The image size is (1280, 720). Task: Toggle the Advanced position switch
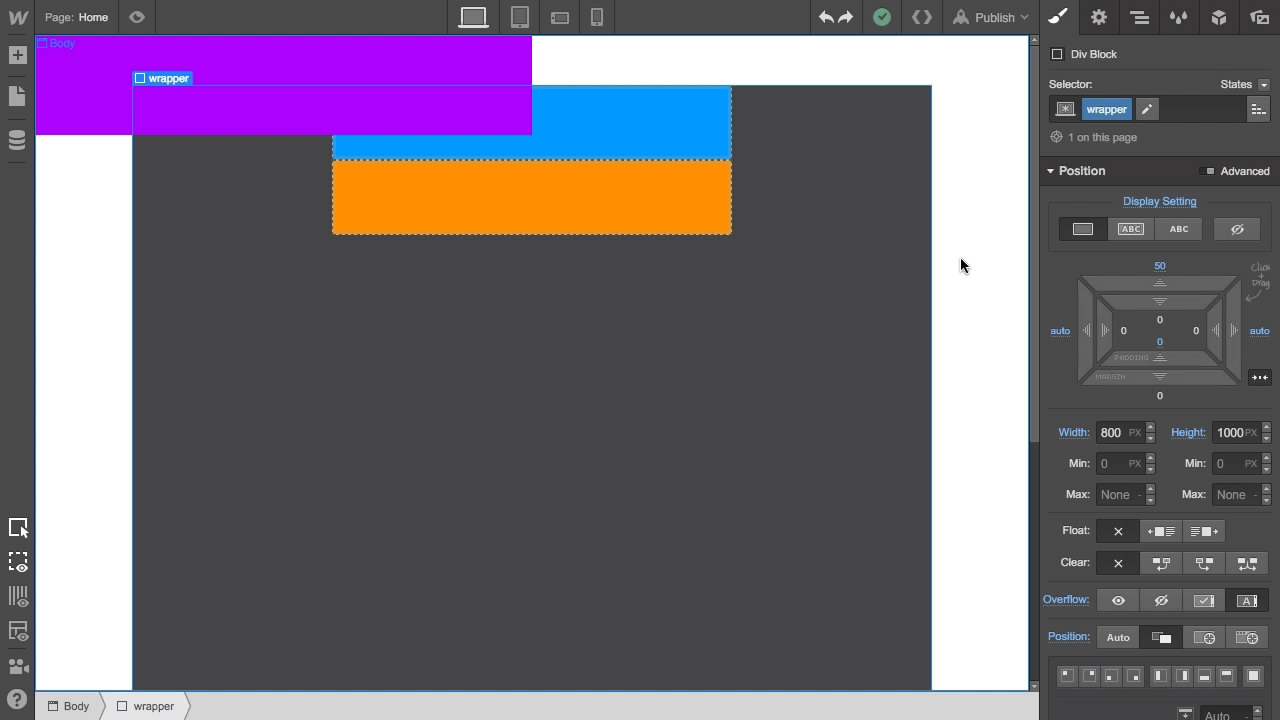[x=1236, y=171]
